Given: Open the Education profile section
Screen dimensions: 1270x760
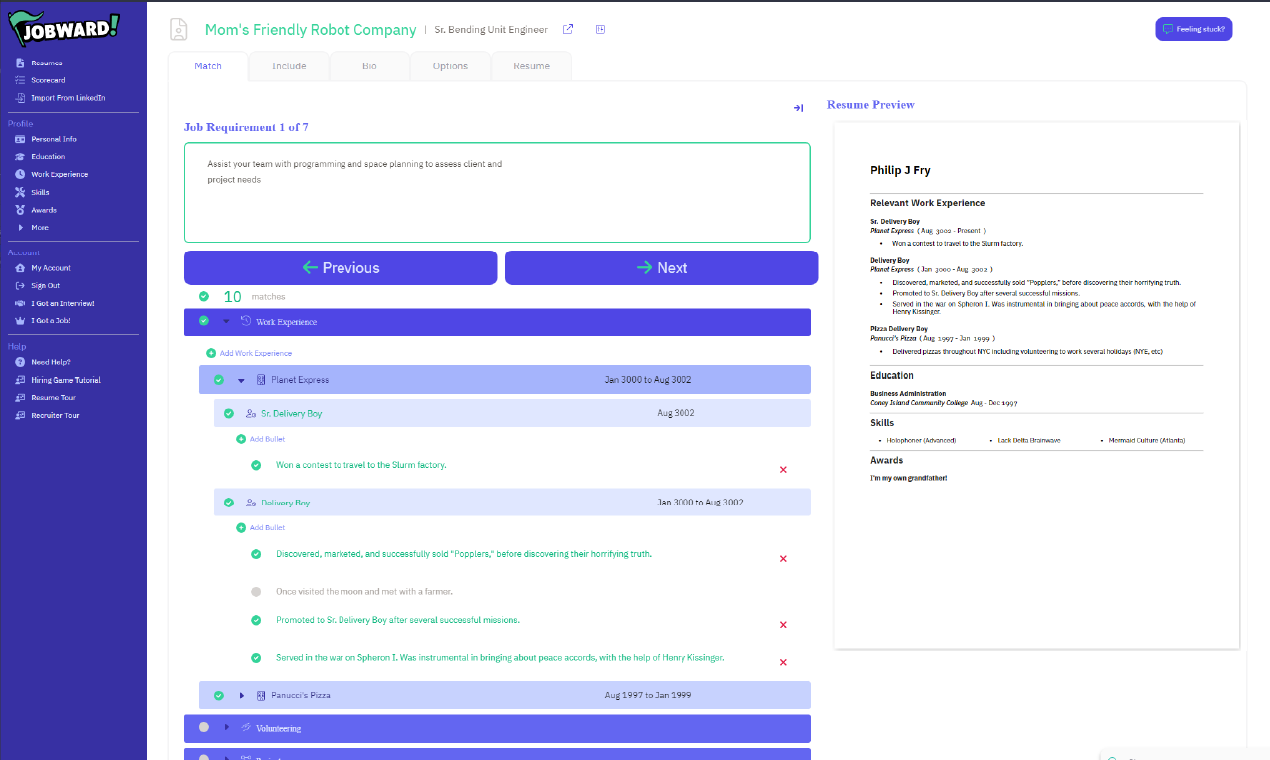Looking at the screenshot, I should [48, 156].
